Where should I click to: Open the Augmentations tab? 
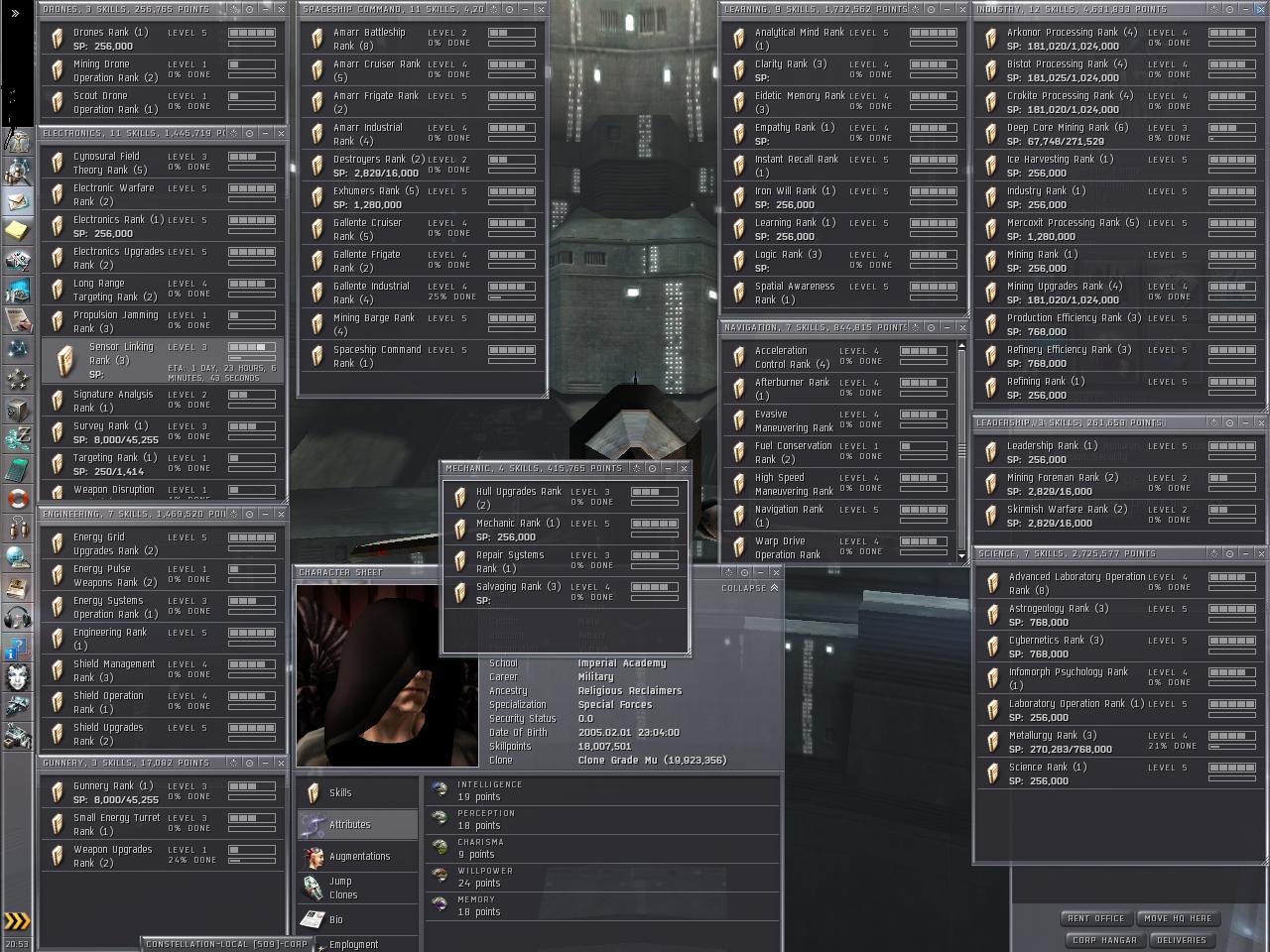coord(357,857)
